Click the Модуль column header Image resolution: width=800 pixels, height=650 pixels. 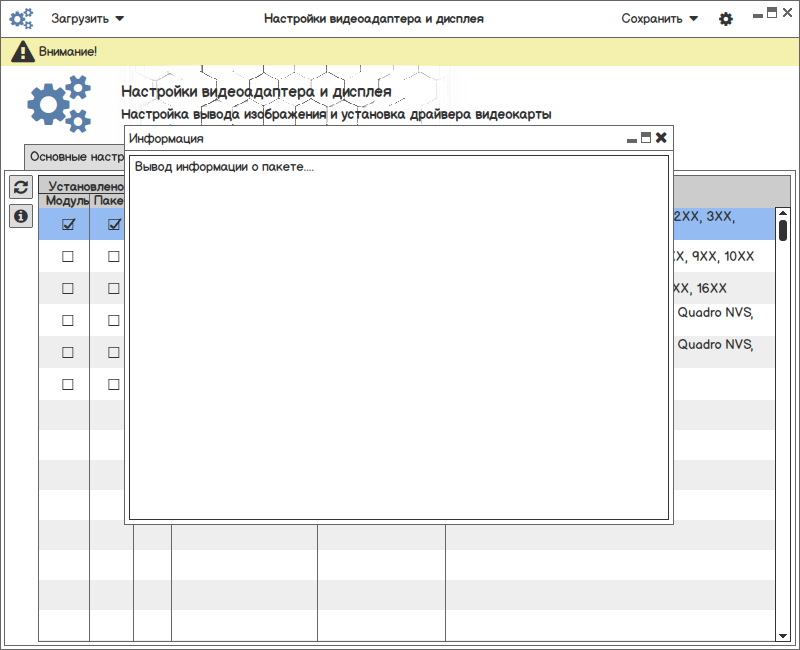pyautogui.click(x=66, y=201)
